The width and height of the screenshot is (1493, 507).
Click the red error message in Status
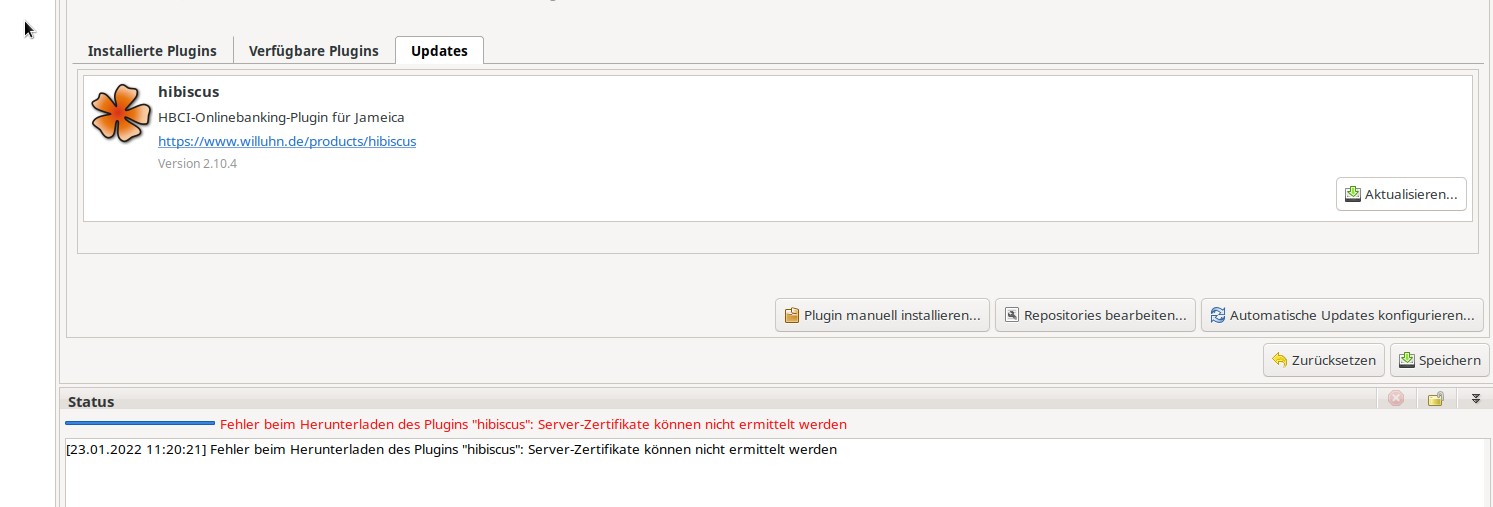click(x=533, y=424)
